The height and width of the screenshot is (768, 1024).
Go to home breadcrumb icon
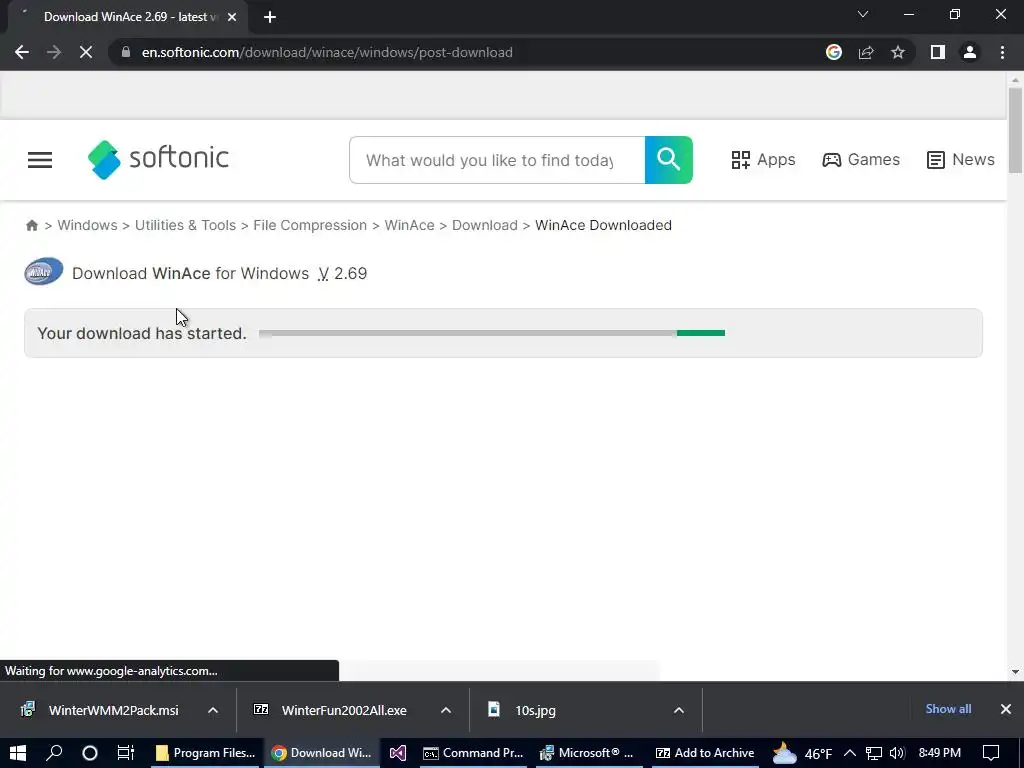[x=32, y=225]
